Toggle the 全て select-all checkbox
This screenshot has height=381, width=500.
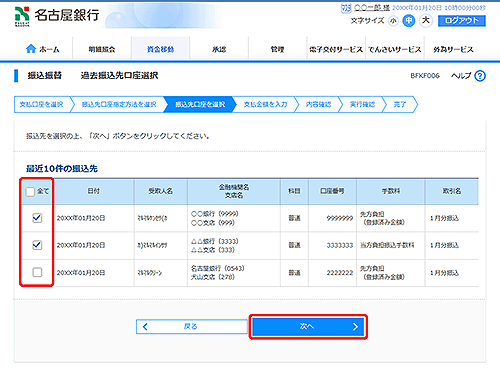tap(30, 192)
